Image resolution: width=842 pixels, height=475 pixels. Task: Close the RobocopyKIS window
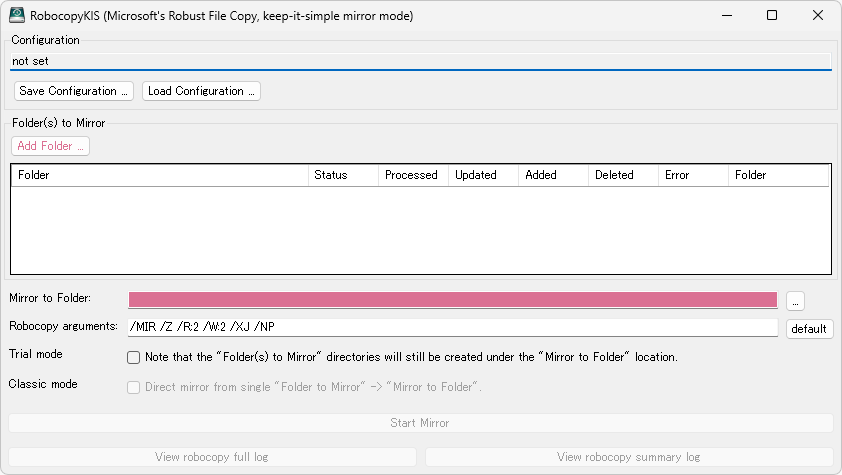(x=817, y=16)
